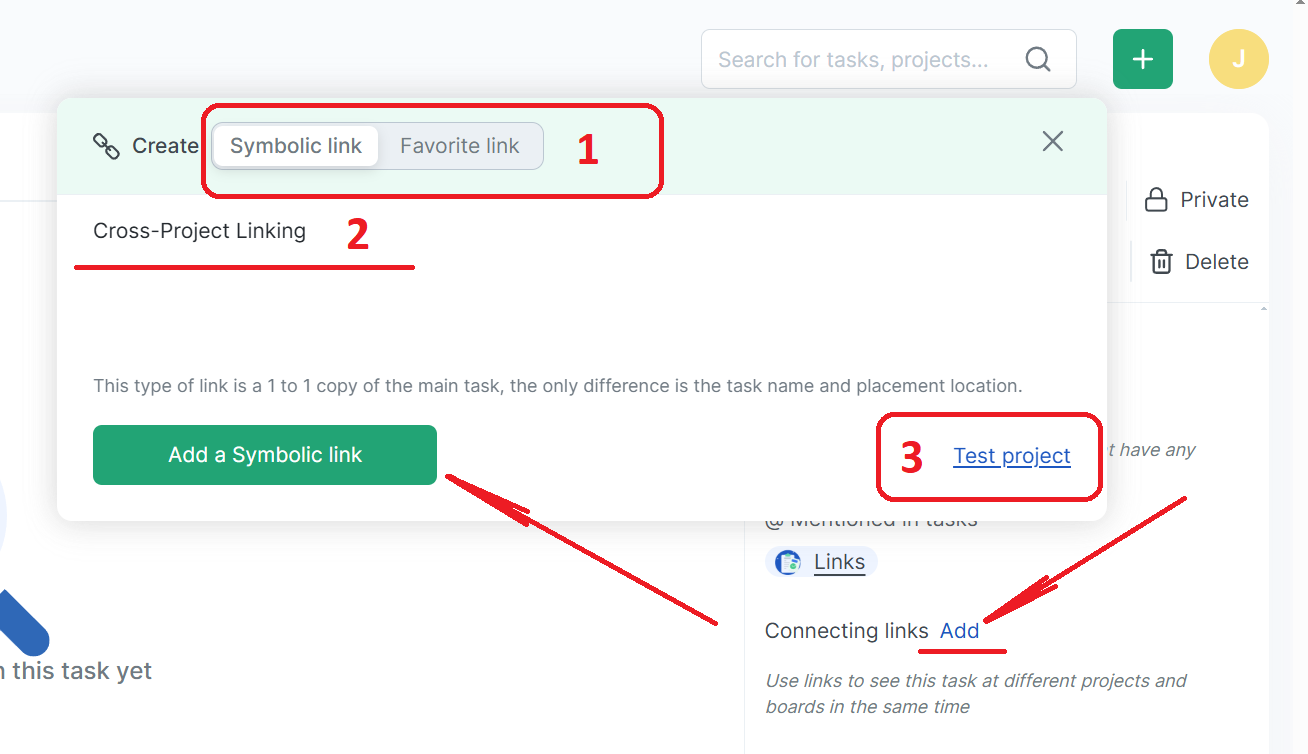This screenshot has height=754, width=1308.
Task: Click the padlock icon next to Private
Action: tap(1156, 200)
